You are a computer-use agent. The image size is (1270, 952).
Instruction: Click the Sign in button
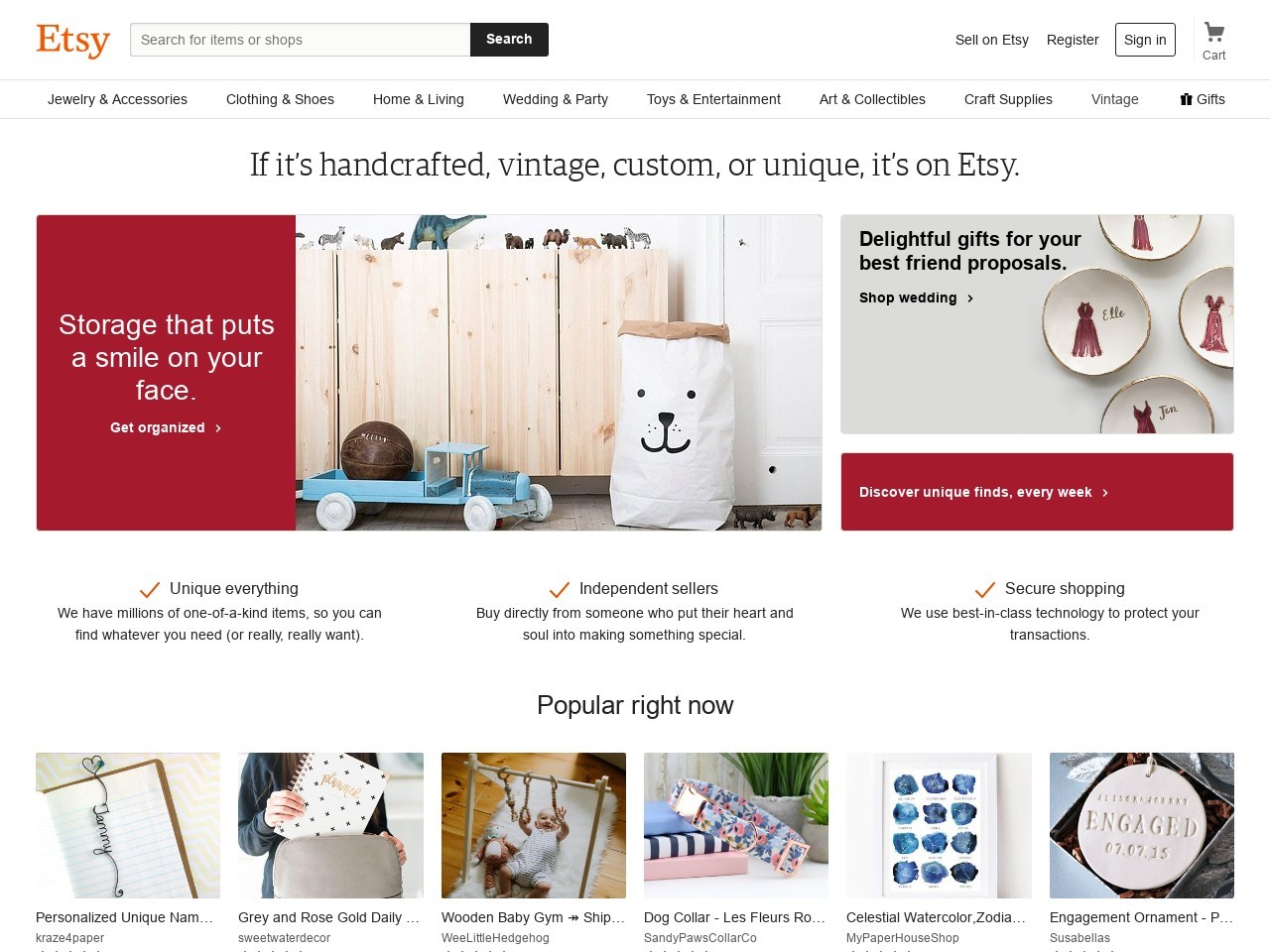(x=1145, y=40)
